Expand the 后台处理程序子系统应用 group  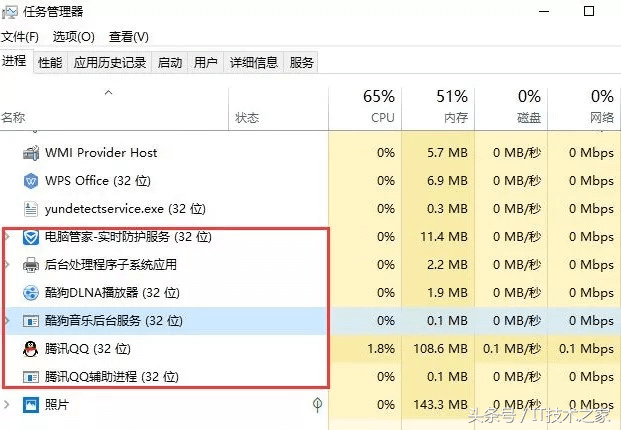click(x=8, y=265)
